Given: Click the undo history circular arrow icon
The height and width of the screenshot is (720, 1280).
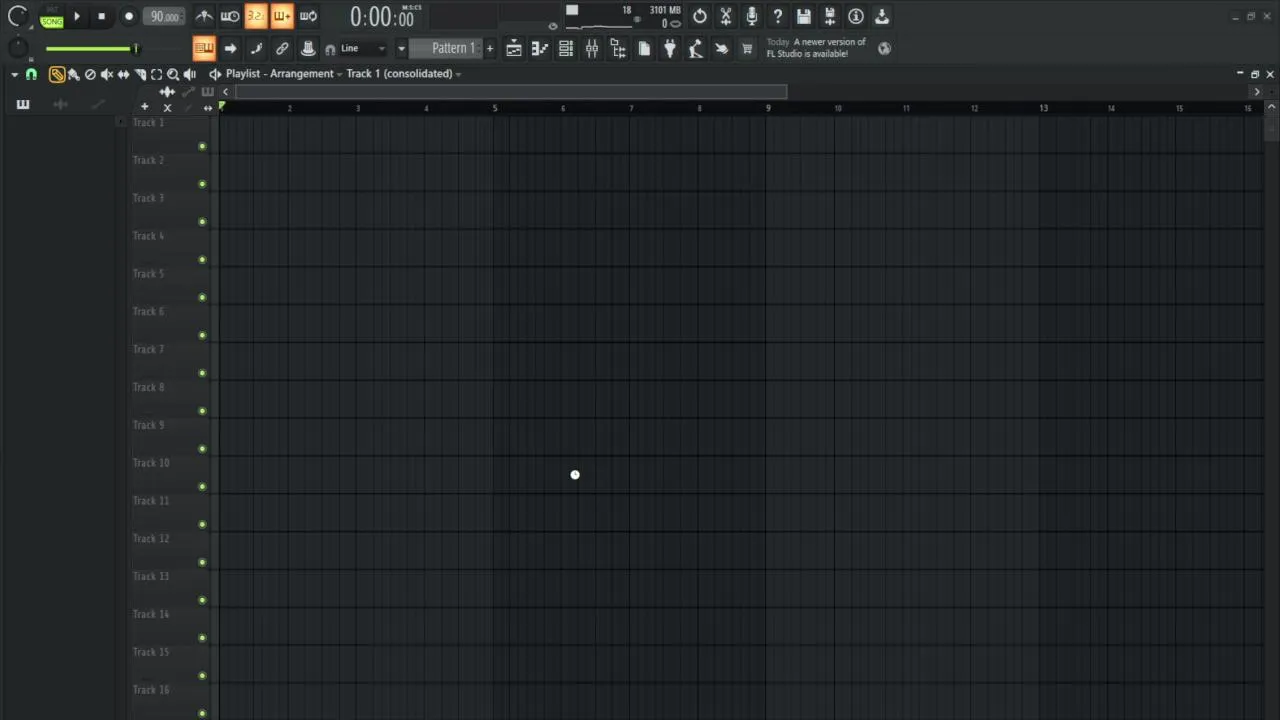Looking at the screenshot, I should pyautogui.click(x=700, y=16).
